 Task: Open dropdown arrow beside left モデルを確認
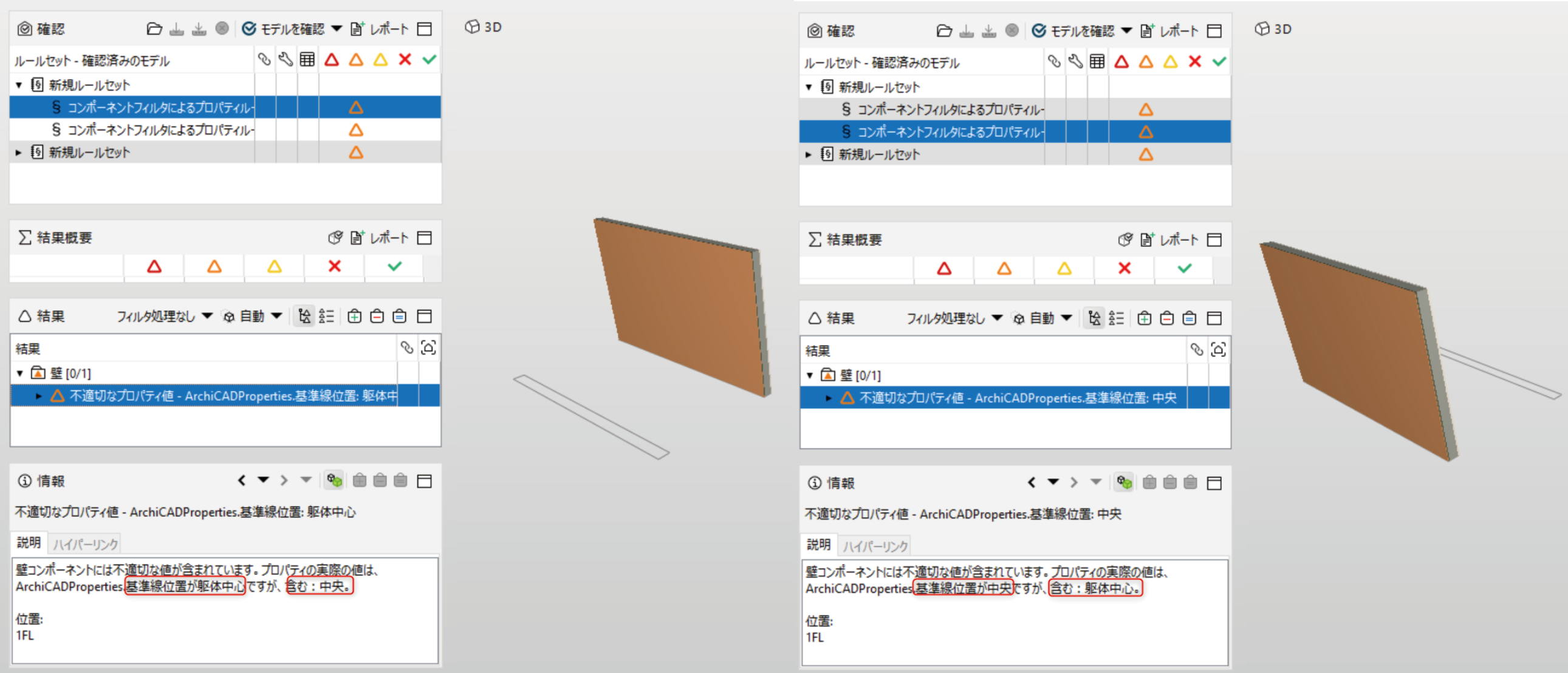coord(337,29)
